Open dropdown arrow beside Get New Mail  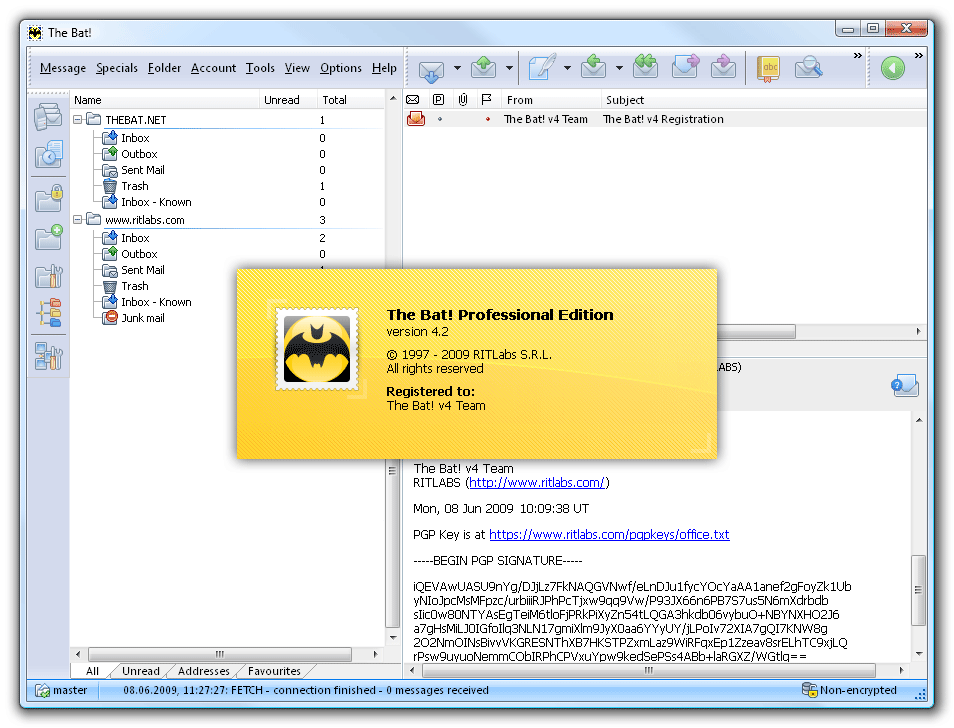click(x=457, y=68)
